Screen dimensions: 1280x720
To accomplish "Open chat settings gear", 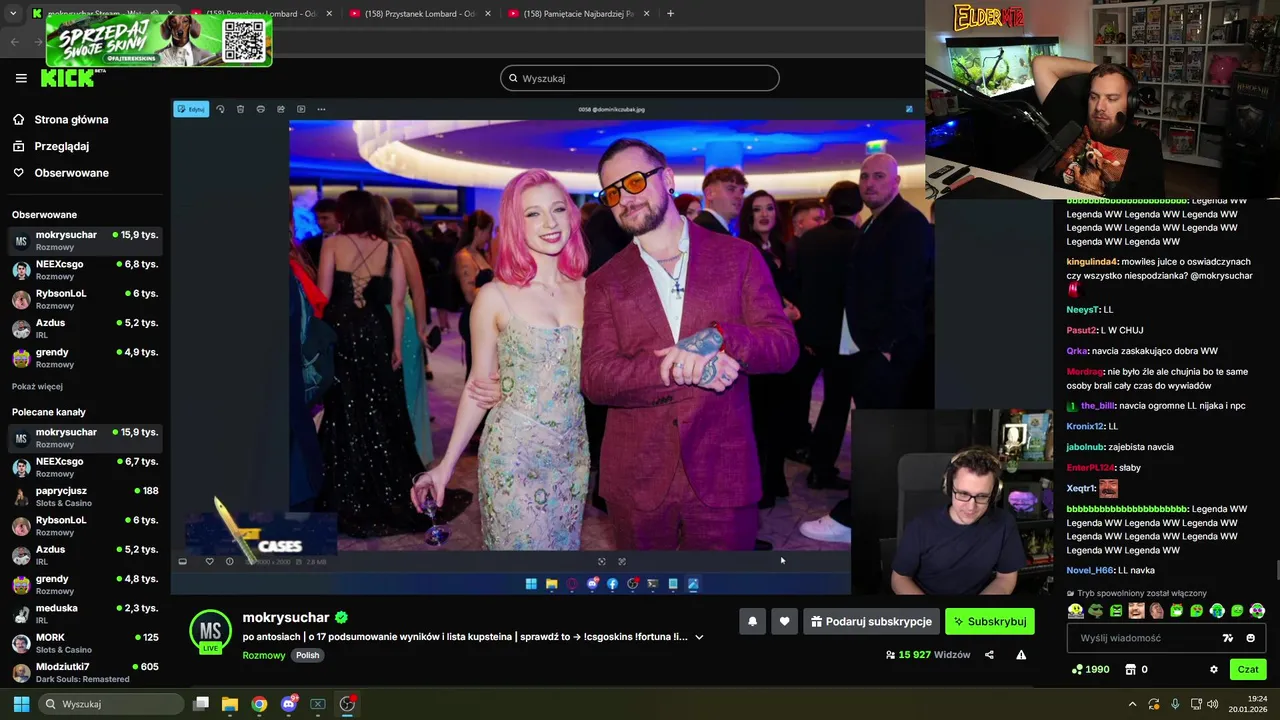I will pyautogui.click(x=1214, y=669).
